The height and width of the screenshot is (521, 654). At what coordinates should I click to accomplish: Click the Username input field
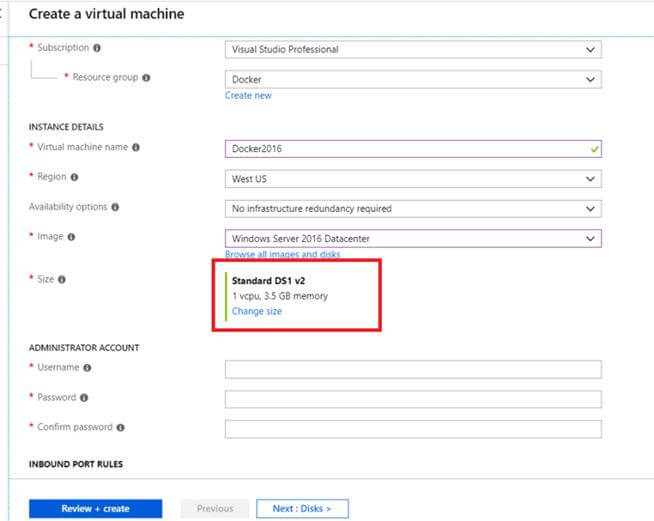[x=413, y=369]
